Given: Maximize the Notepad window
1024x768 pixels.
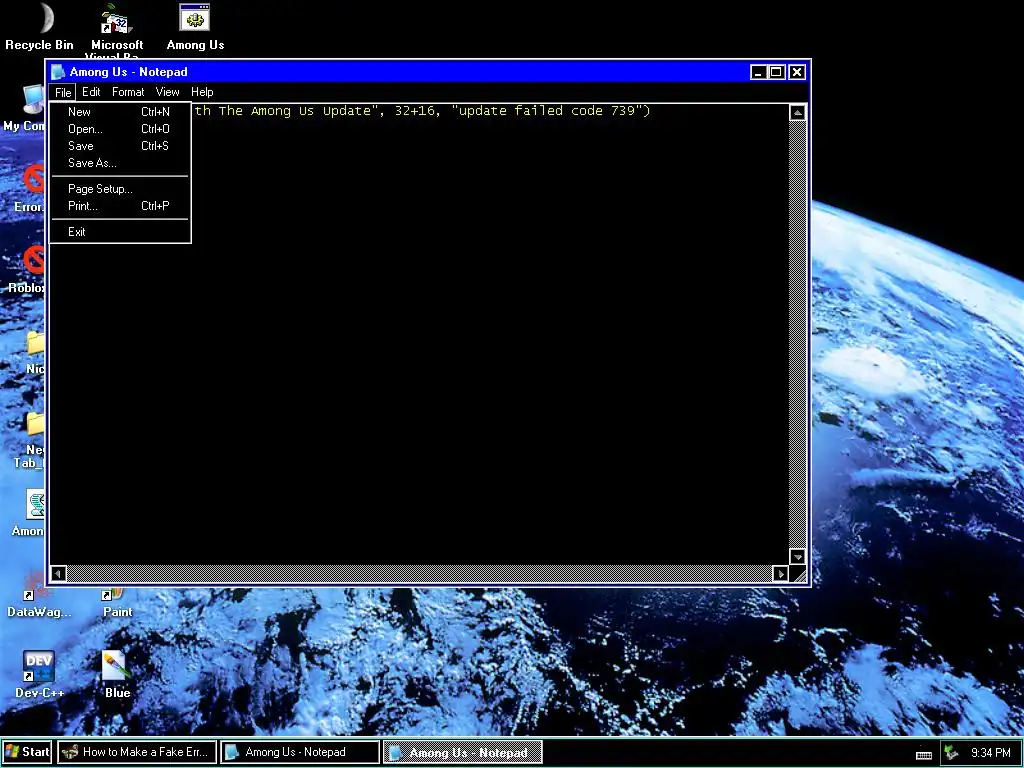Looking at the screenshot, I should pyautogui.click(x=776, y=72).
